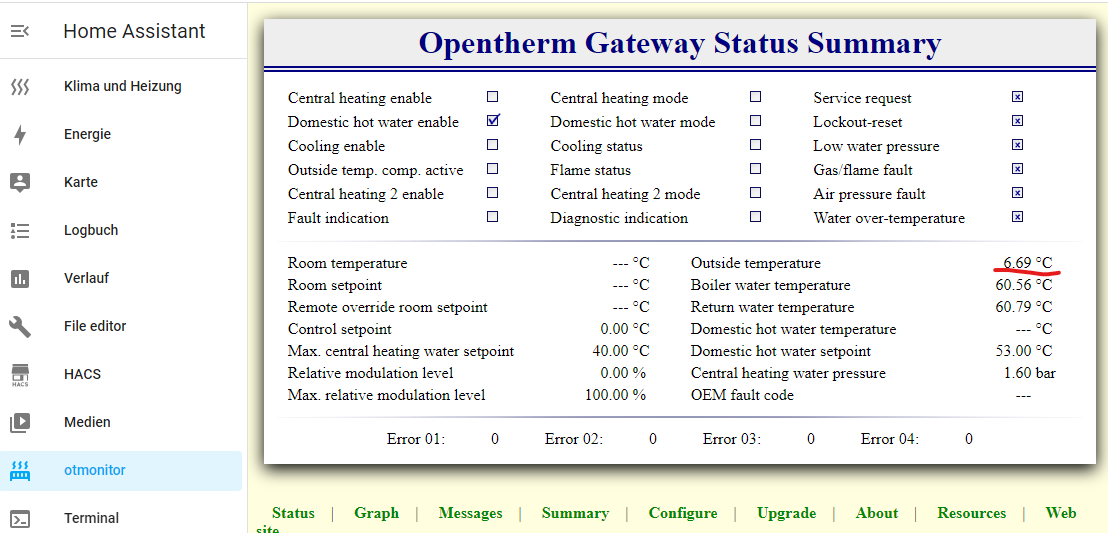Open the Summary link
Screen dimensions: 1108x533
point(575,513)
